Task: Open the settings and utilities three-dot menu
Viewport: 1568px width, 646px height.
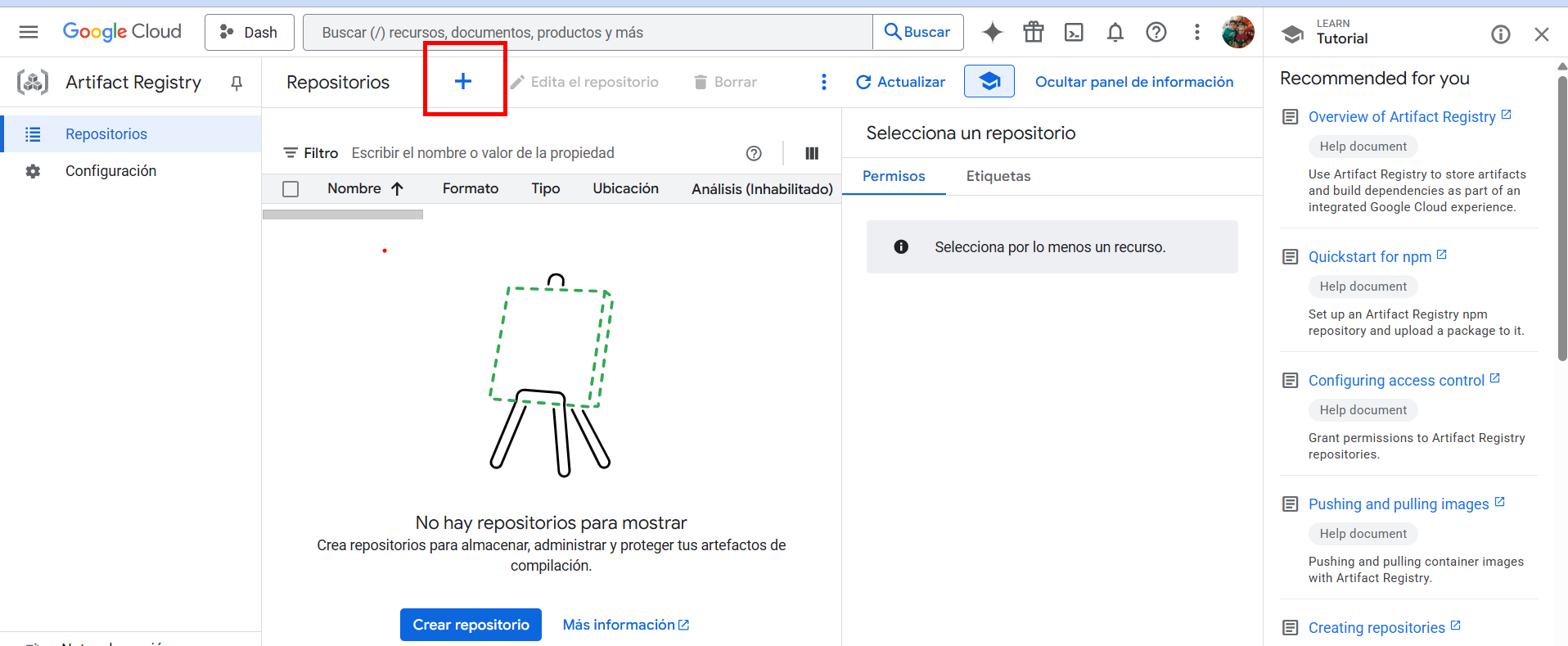Action: pos(1197,32)
